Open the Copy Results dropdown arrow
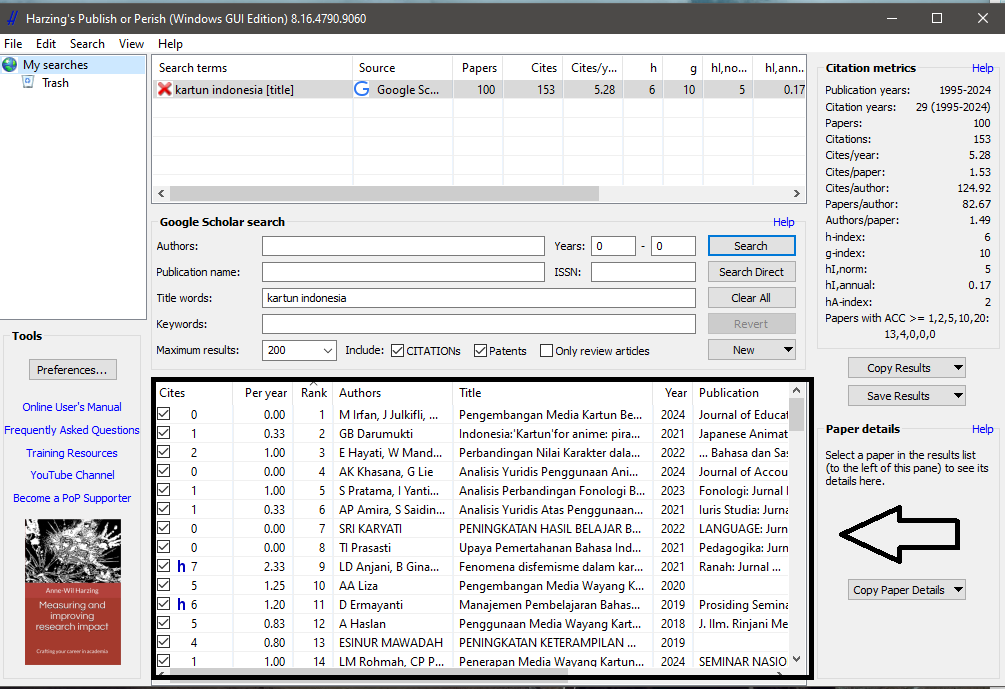The width and height of the screenshot is (1005, 689). tap(958, 368)
